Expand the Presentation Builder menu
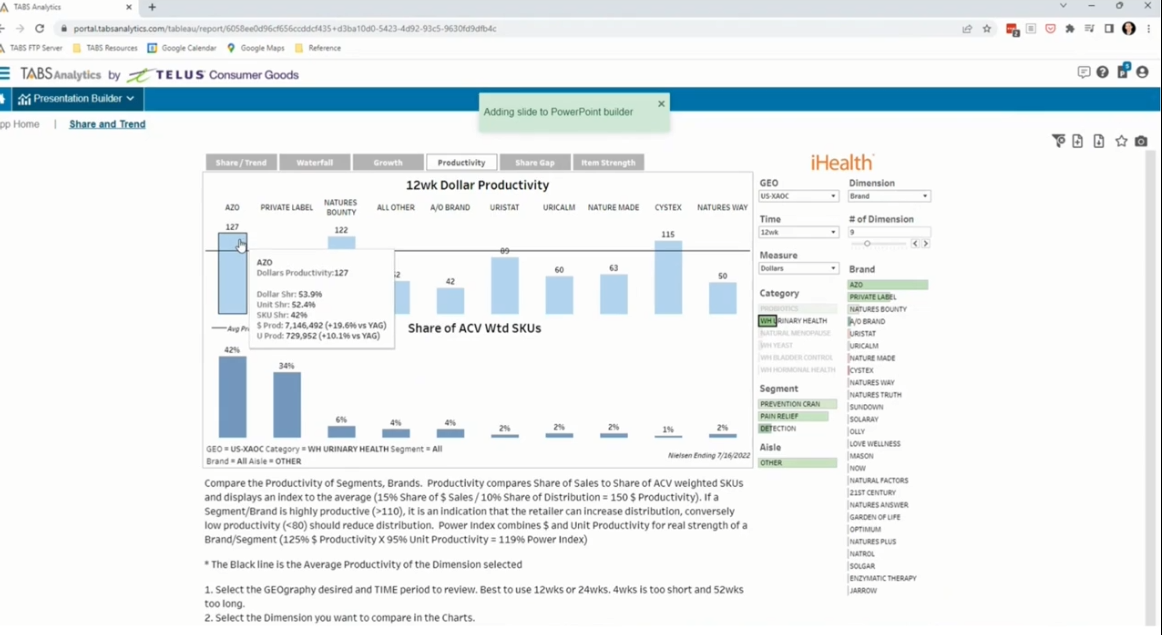1162x635 pixels. 77,99
